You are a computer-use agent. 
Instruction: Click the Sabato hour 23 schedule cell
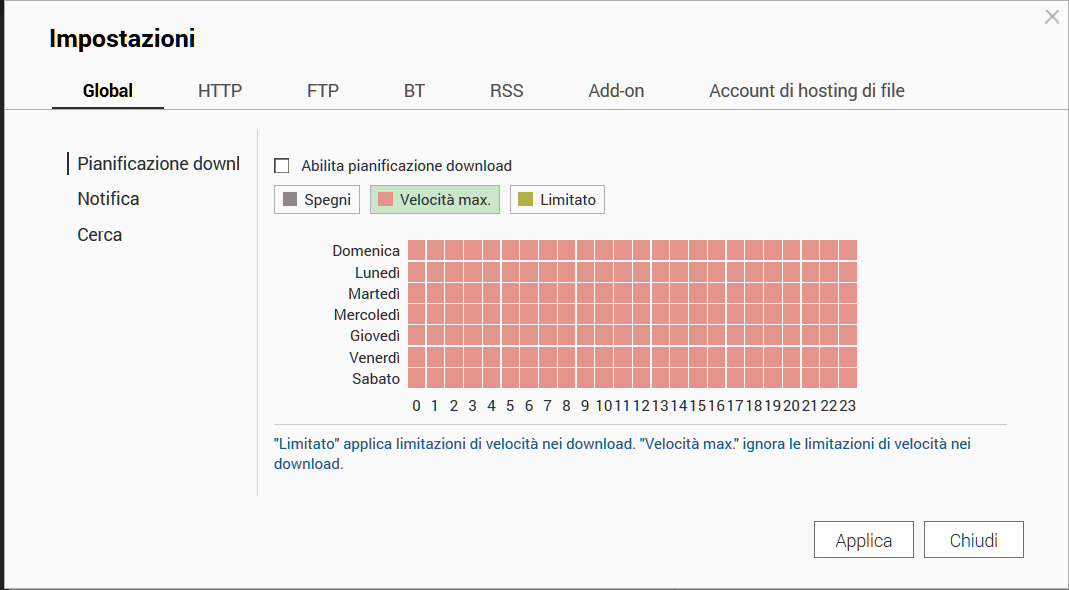tap(848, 378)
